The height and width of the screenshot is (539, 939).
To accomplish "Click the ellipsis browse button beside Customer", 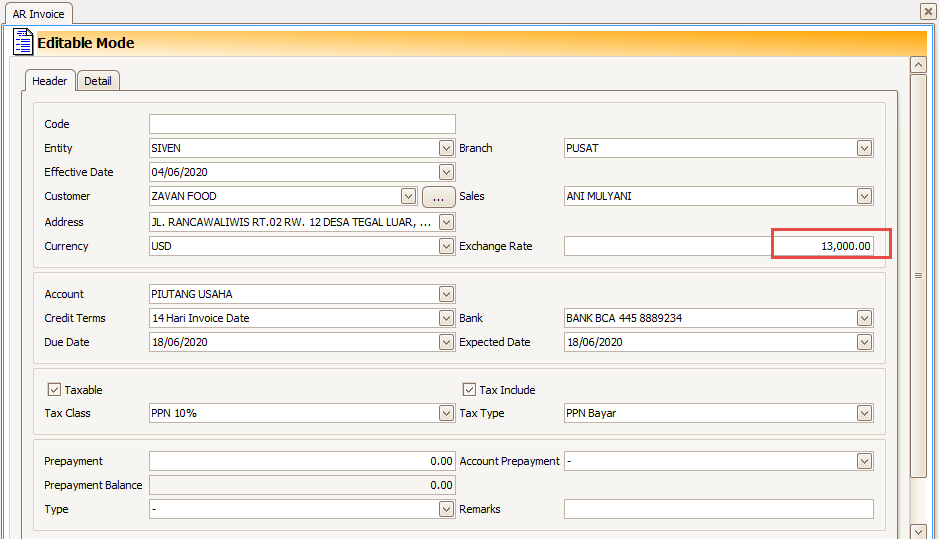I will click(438, 197).
